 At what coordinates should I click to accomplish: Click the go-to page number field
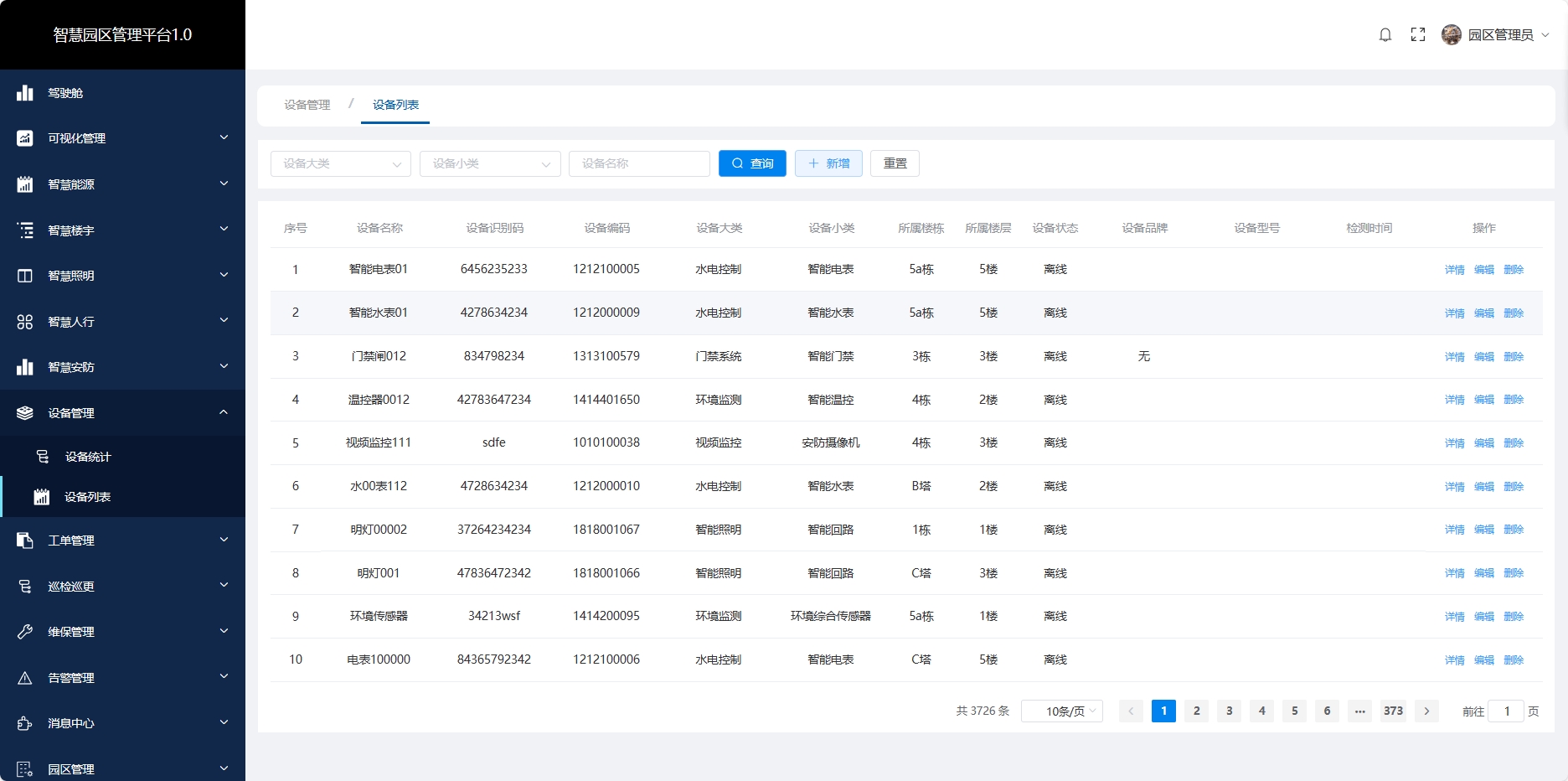pos(1506,711)
